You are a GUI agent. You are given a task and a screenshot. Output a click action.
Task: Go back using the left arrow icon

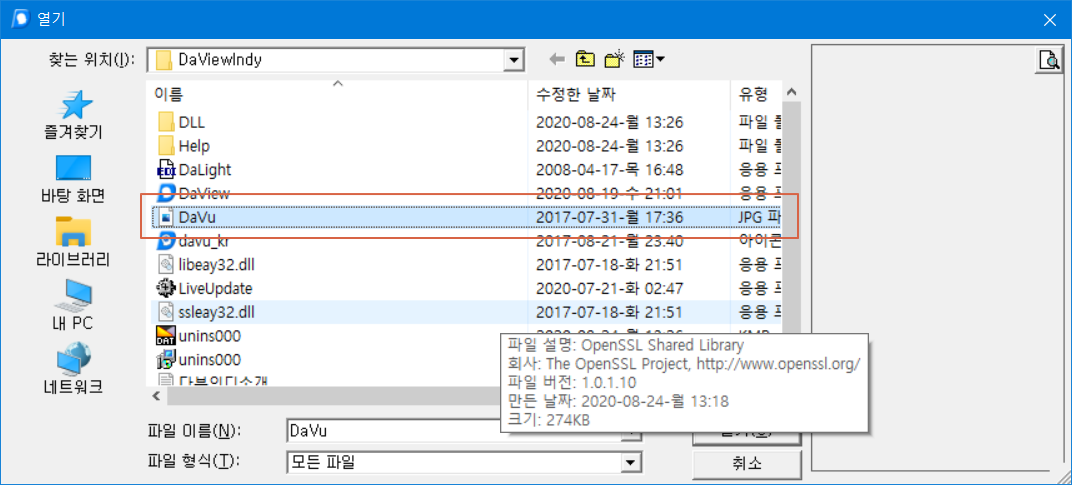tap(557, 60)
